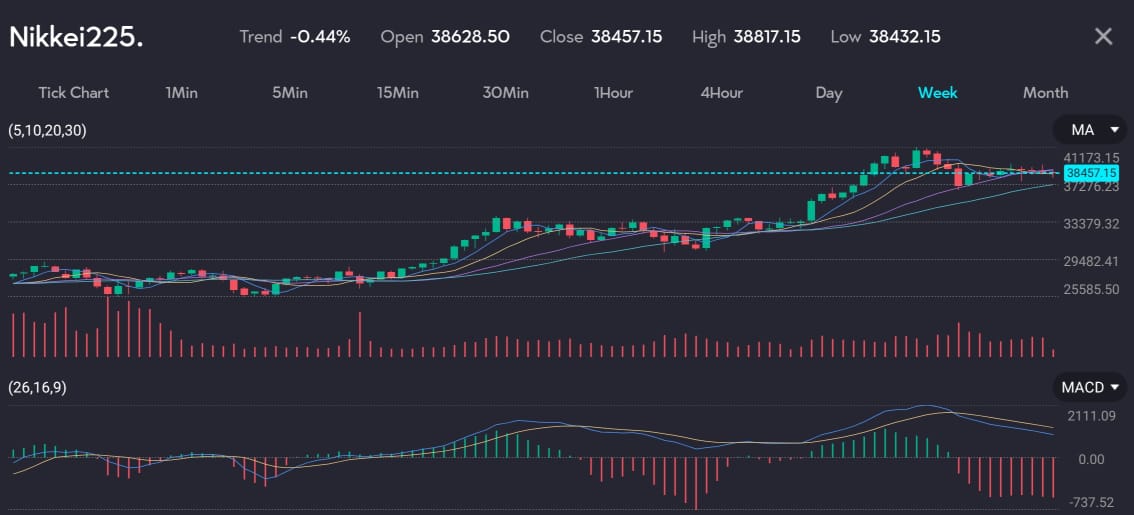The height and width of the screenshot is (515, 1134).
Task: Select the 5Min timeframe
Action: pos(290,93)
